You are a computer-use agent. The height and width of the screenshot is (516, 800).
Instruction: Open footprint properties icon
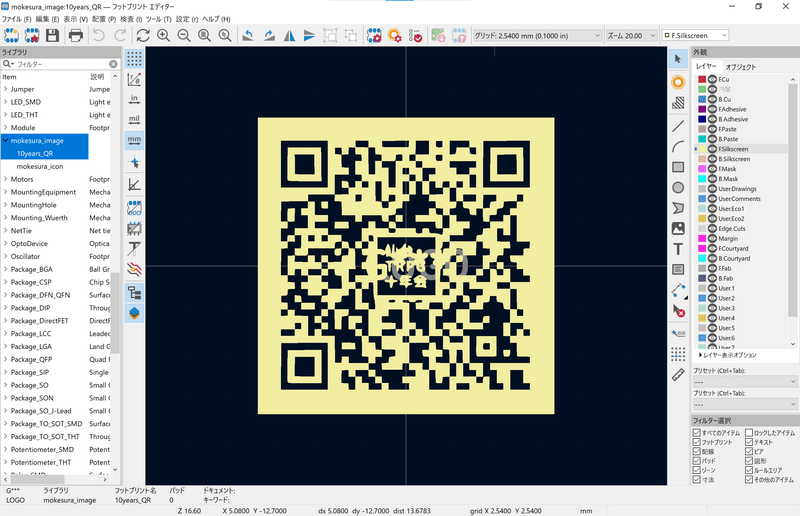[x=374, y=36]
